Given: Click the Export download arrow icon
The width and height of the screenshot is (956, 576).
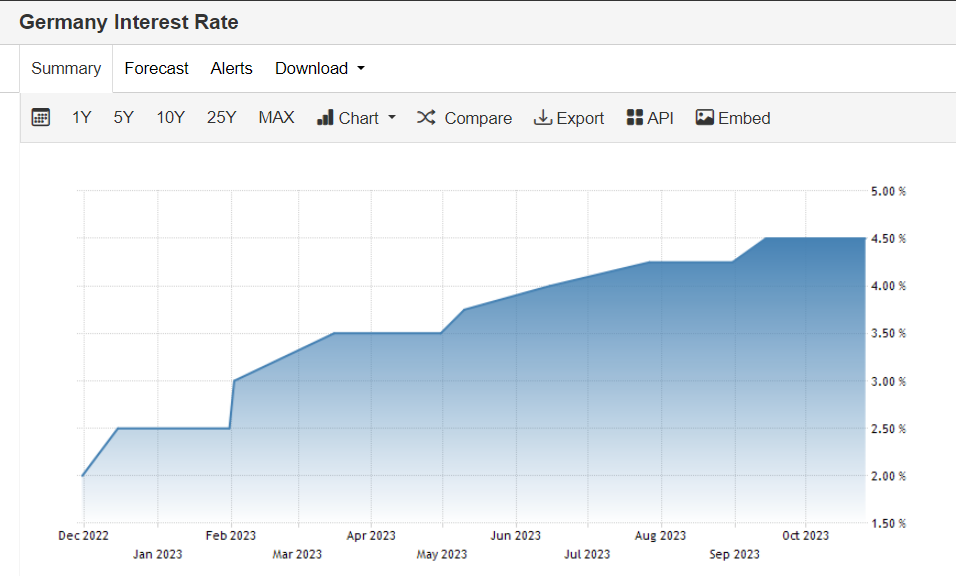Looking at the screenshot, I should coord(543,118).
